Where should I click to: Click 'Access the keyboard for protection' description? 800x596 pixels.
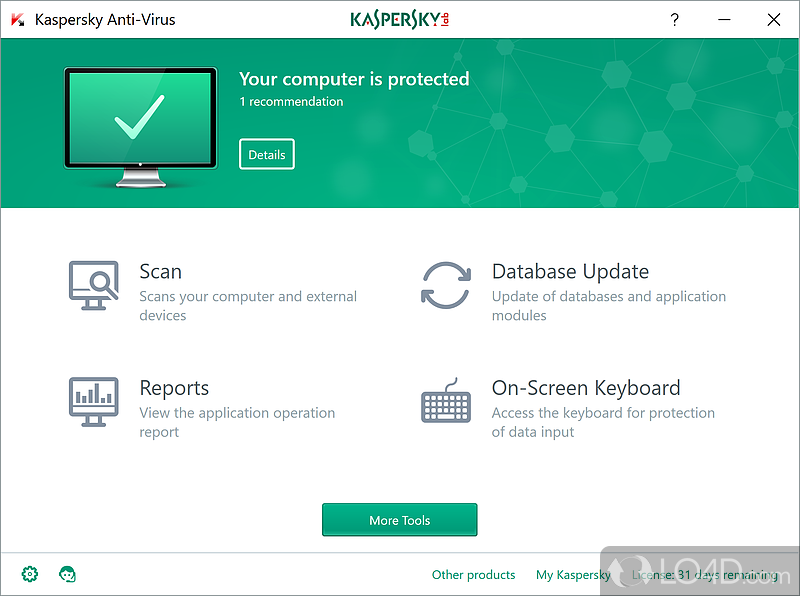coord(603,422)
